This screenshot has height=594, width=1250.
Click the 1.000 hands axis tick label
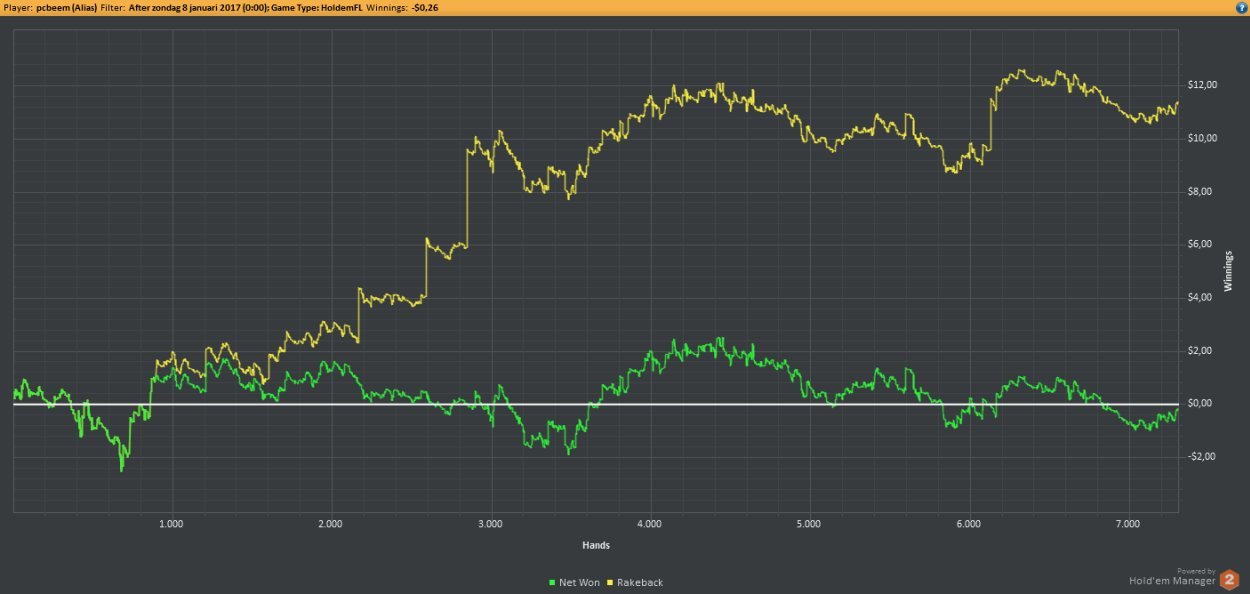171,524
